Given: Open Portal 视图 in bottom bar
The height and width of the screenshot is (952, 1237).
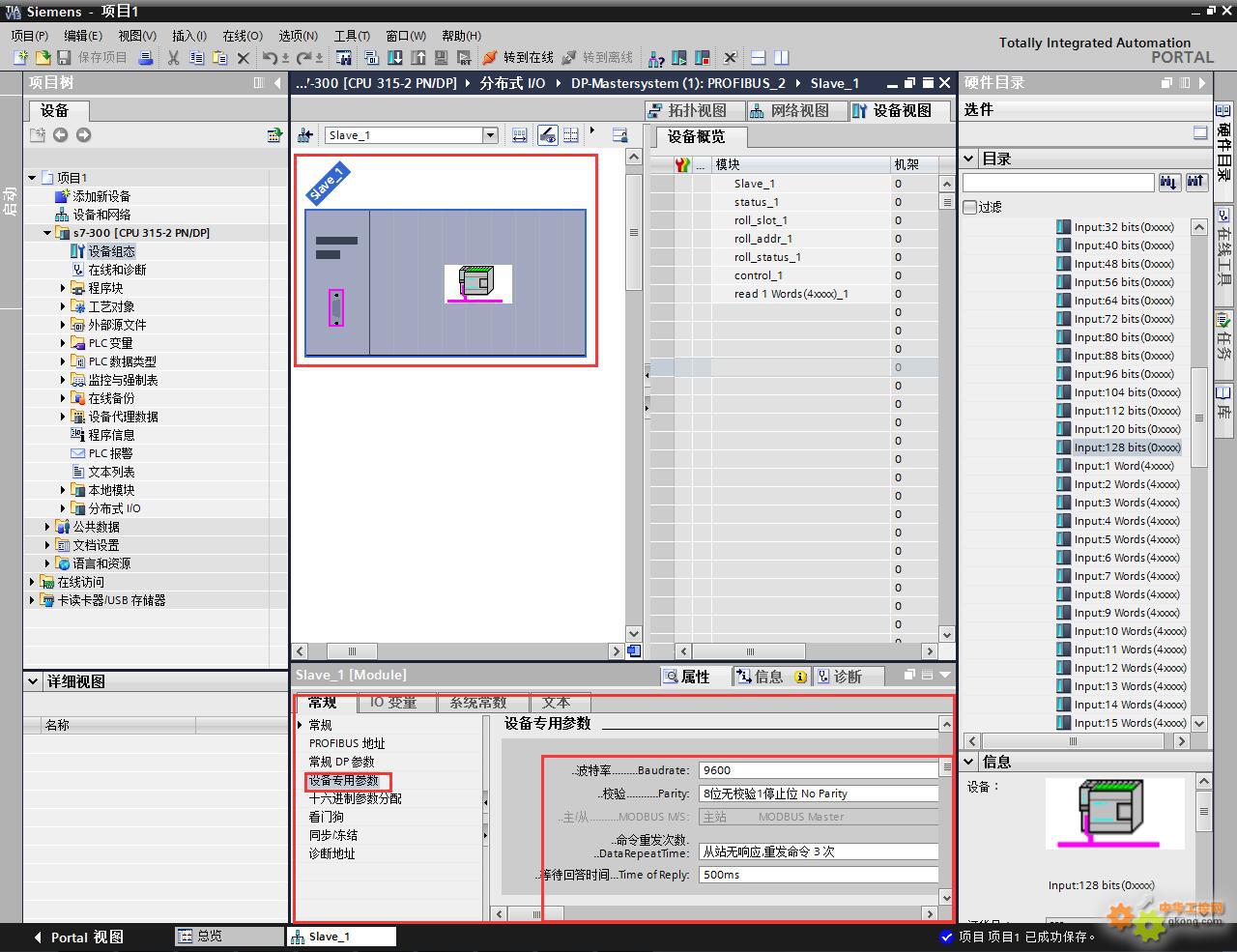Looking at the screenshot, I should coord(78,937).
